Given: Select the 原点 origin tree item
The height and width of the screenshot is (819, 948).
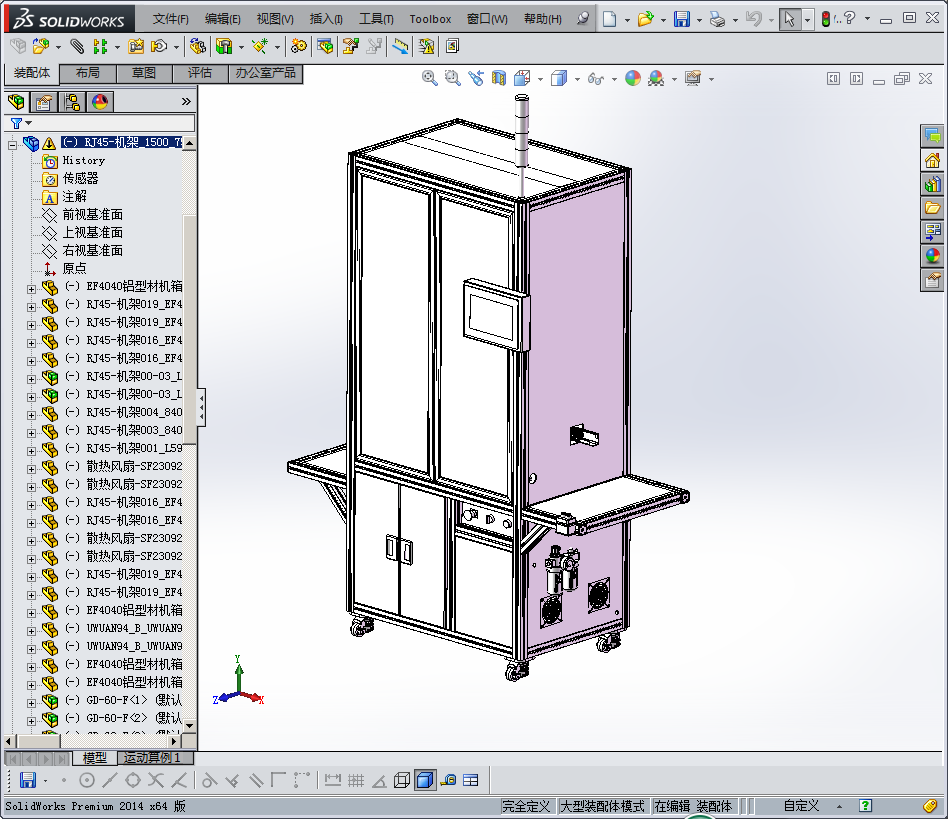Looking at the screenshot, I should point(74,268).
